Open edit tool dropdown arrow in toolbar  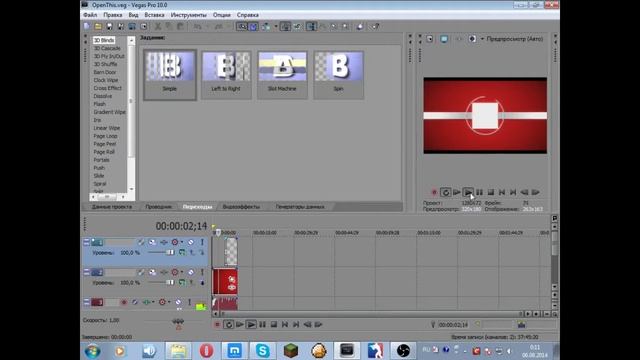276,27
